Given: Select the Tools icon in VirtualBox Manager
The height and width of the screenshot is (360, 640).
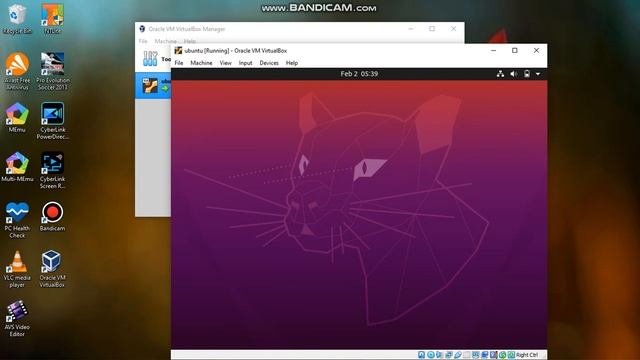Looking at the screenshot, I should point(150,58).
